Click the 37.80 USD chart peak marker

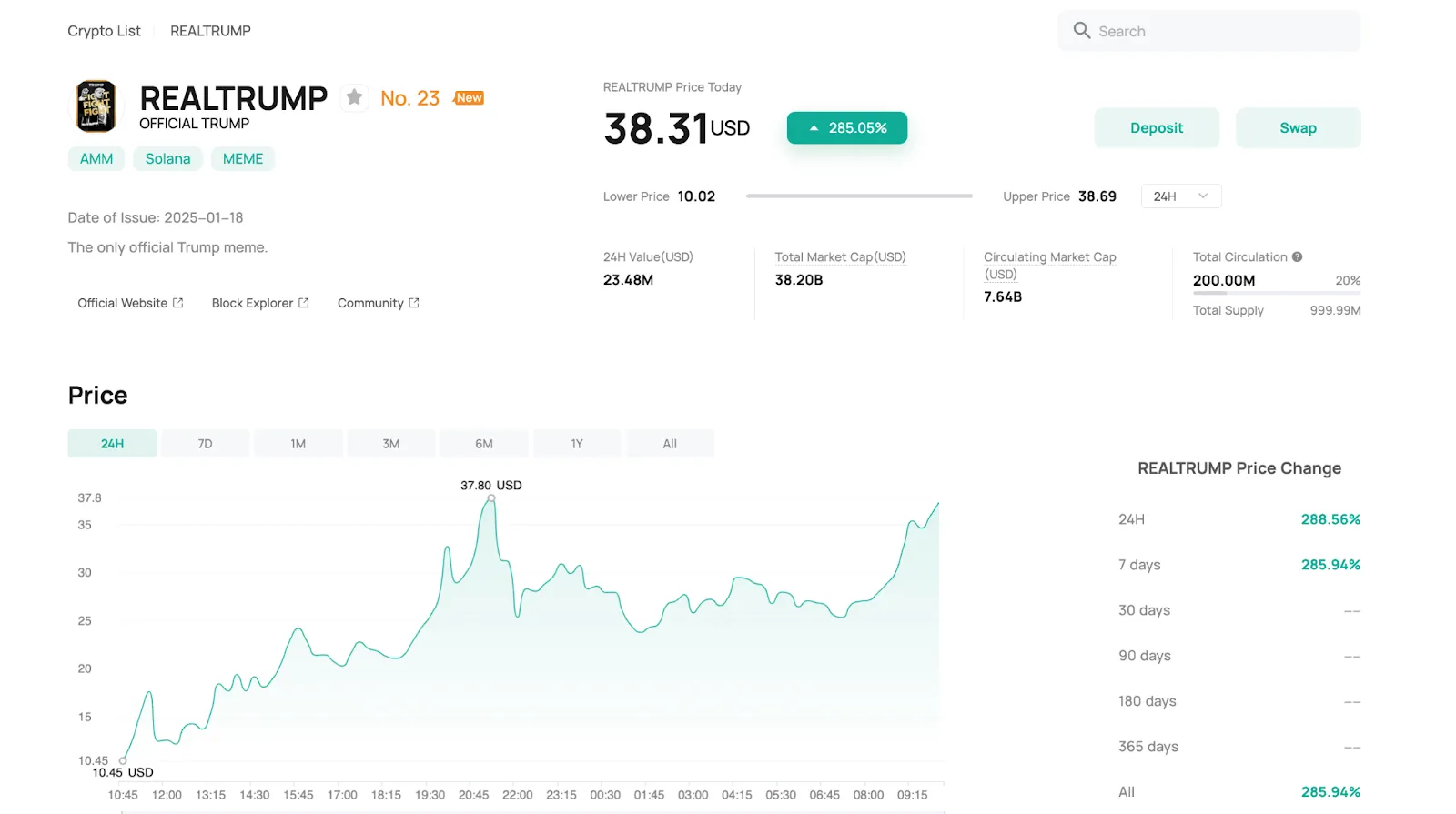[491, 498]
